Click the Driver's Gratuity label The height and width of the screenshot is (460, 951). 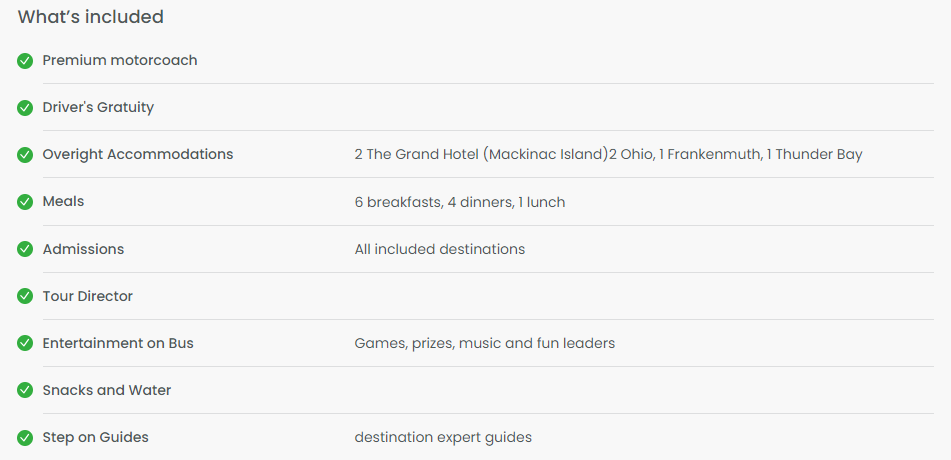coord(98,107)
